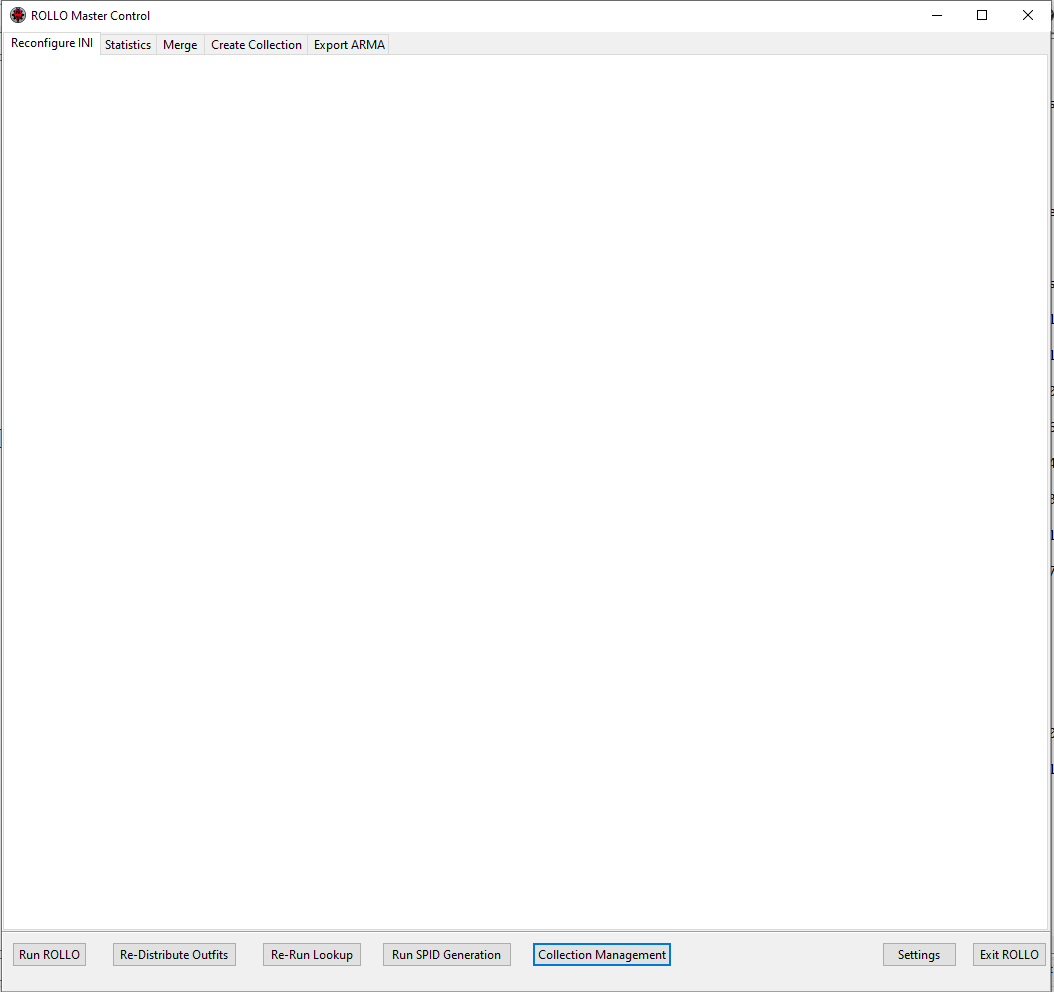Minimize the ROLLO Master Control window
1054x992 pixels.
click(936, 15)
